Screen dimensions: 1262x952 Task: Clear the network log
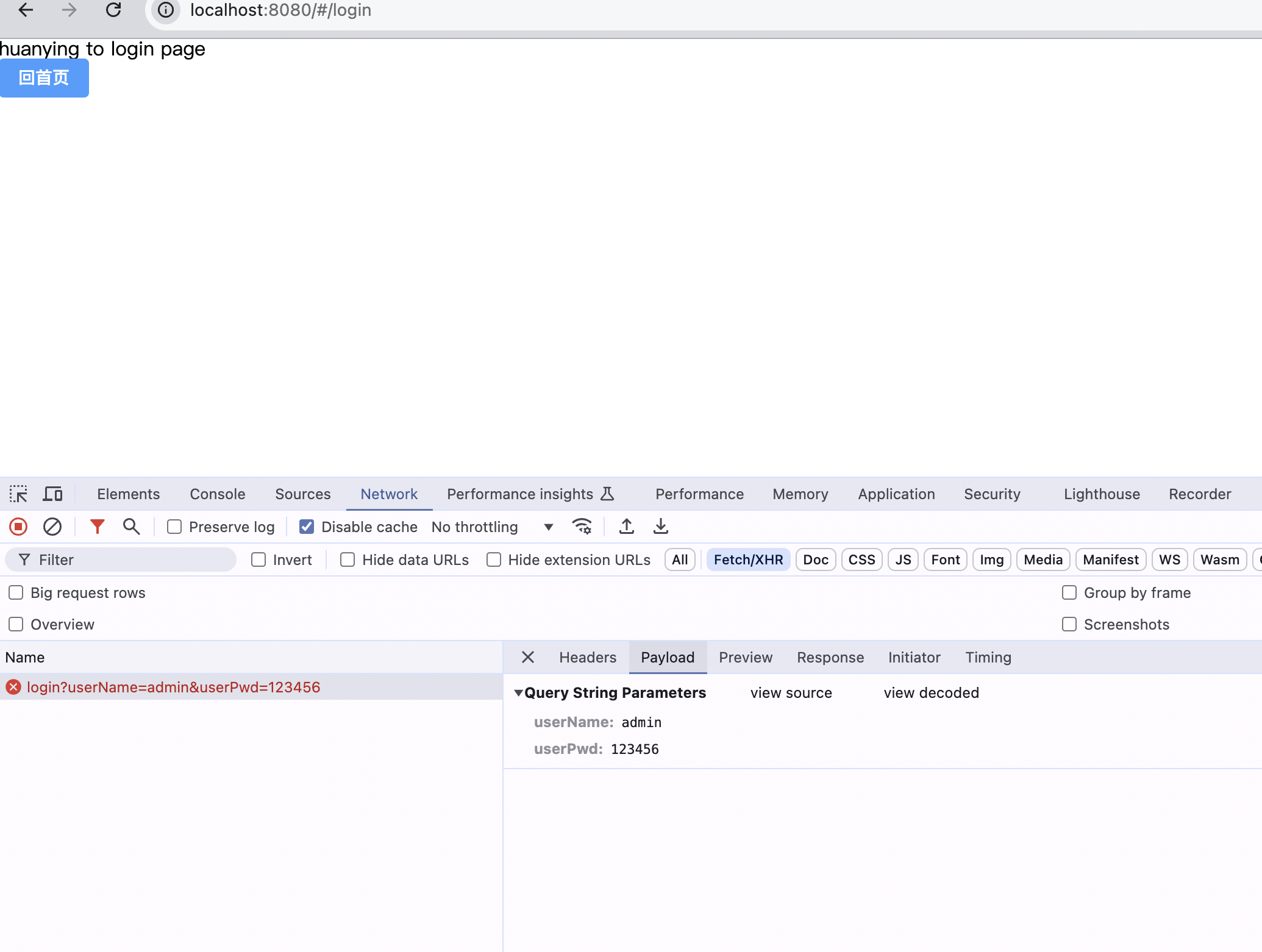click(52, 527)
